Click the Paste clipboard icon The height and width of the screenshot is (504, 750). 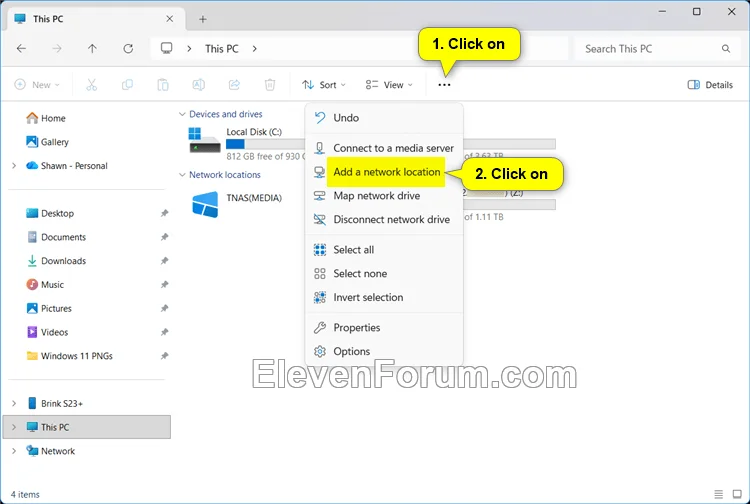point(163,85)
